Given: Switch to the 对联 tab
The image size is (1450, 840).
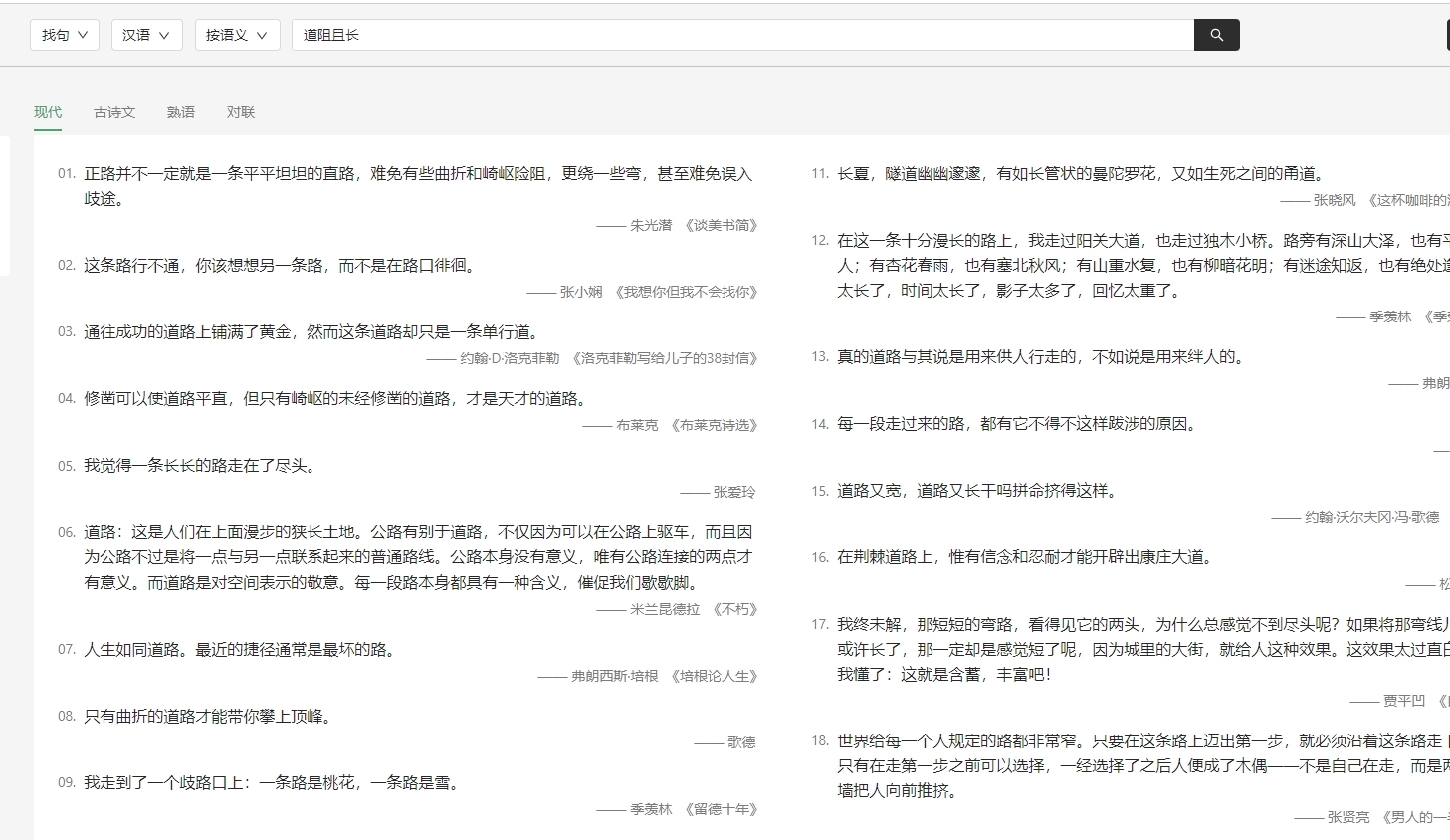Looking at the screenshot, I should point(241,112).
